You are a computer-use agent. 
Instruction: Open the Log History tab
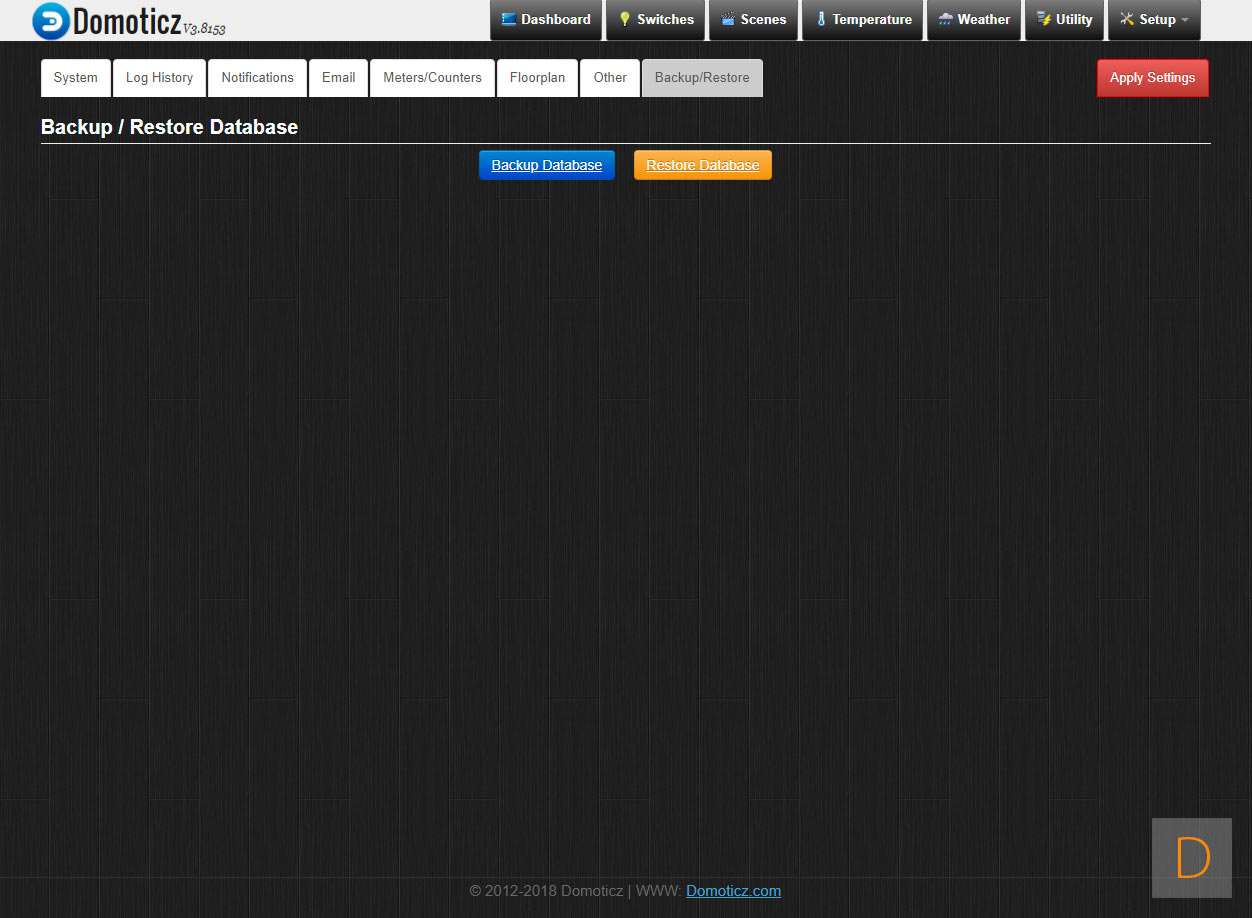159,78
